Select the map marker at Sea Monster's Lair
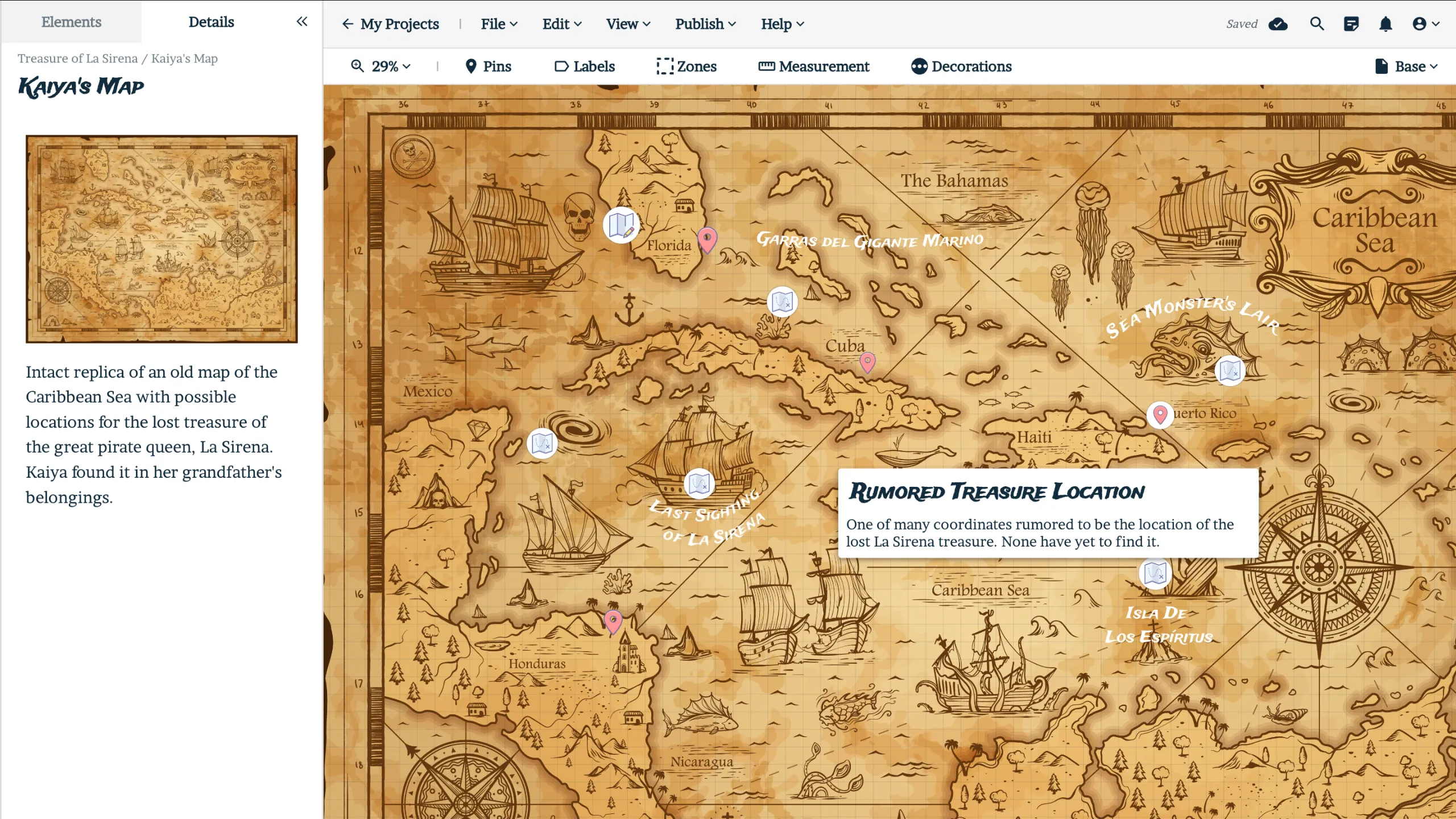This screenshot has width=1456, height=819. click(x=1230, y=371)
